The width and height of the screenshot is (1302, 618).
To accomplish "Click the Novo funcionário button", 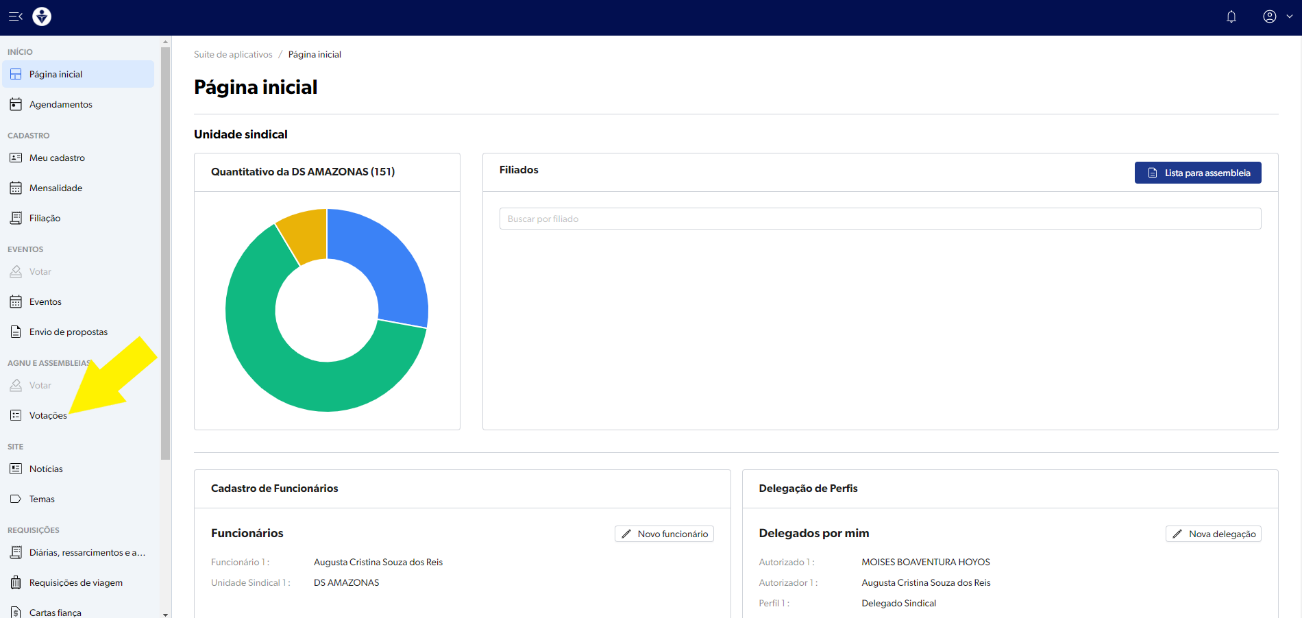I will pos(664,534).
